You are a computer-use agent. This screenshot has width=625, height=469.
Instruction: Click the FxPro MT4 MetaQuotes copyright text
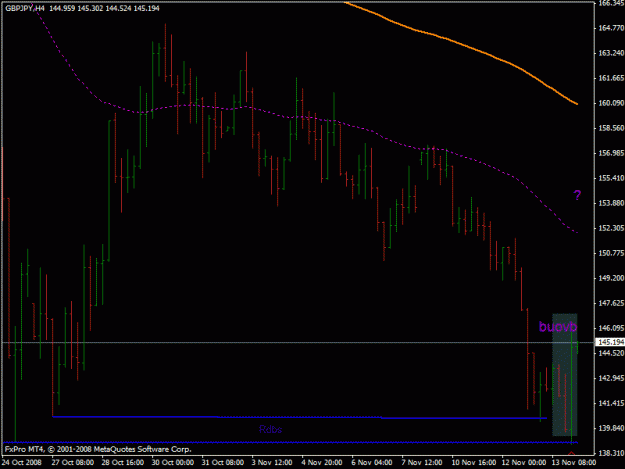tap(98, 449)
